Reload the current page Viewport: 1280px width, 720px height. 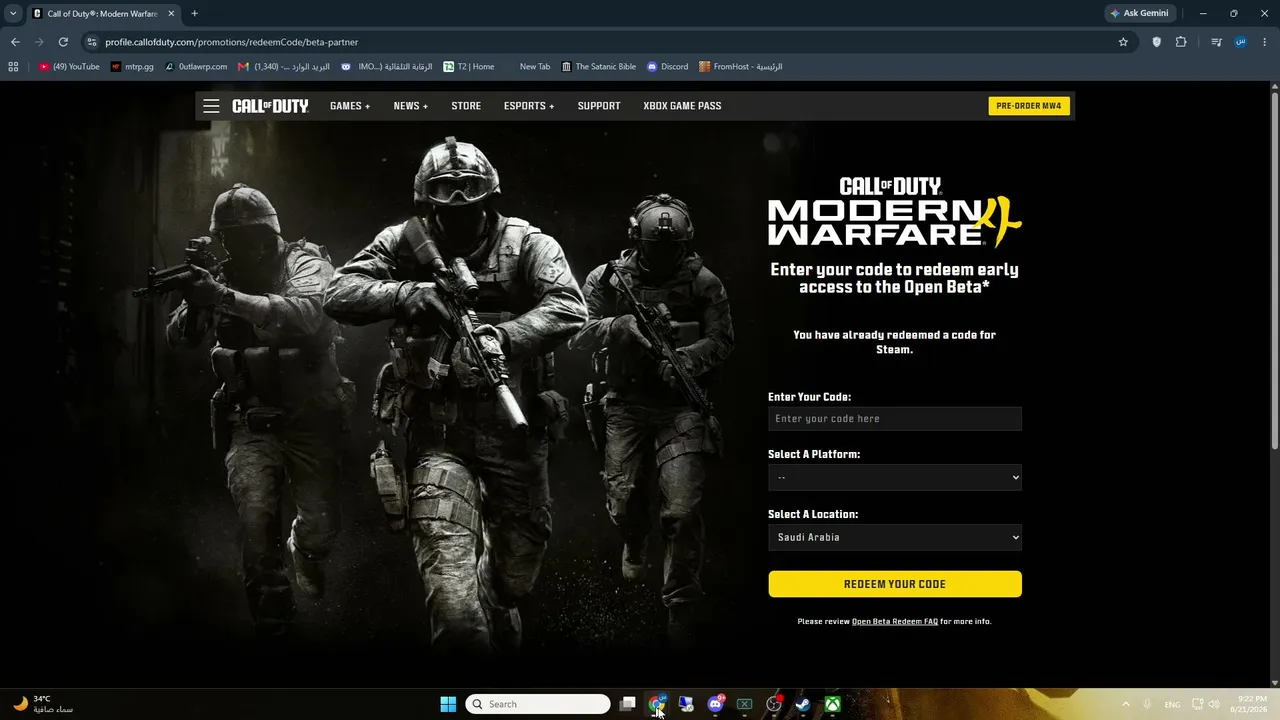point(63,42)
